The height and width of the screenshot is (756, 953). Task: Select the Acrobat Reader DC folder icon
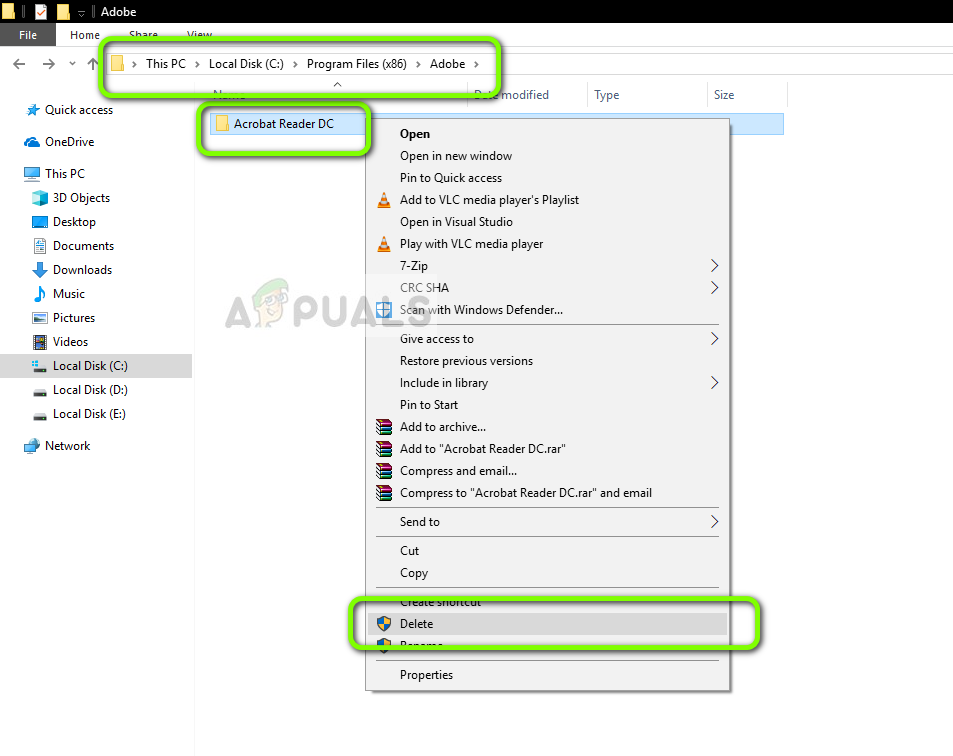click(222, 123)
